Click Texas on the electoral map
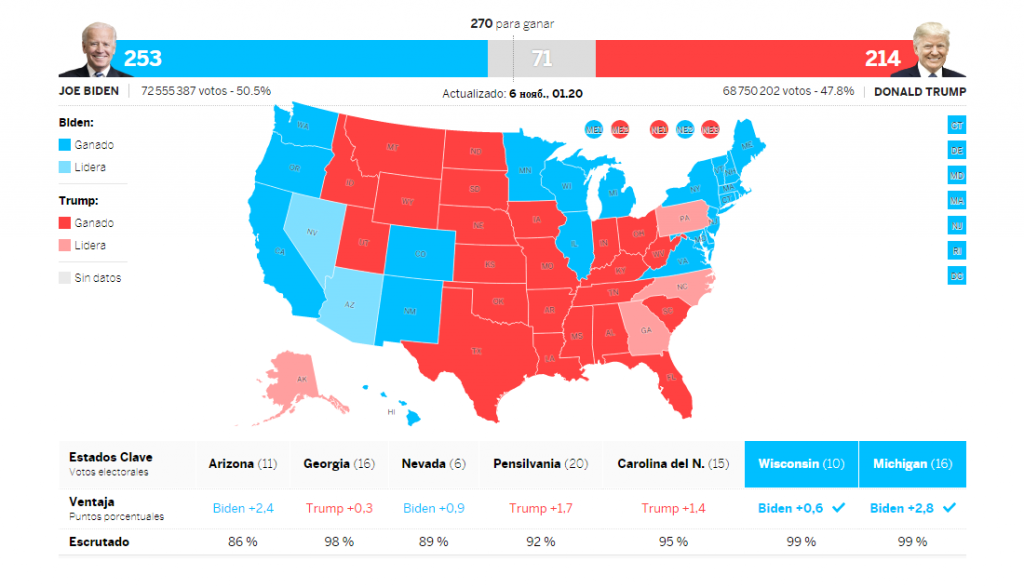 click(478, 350)
